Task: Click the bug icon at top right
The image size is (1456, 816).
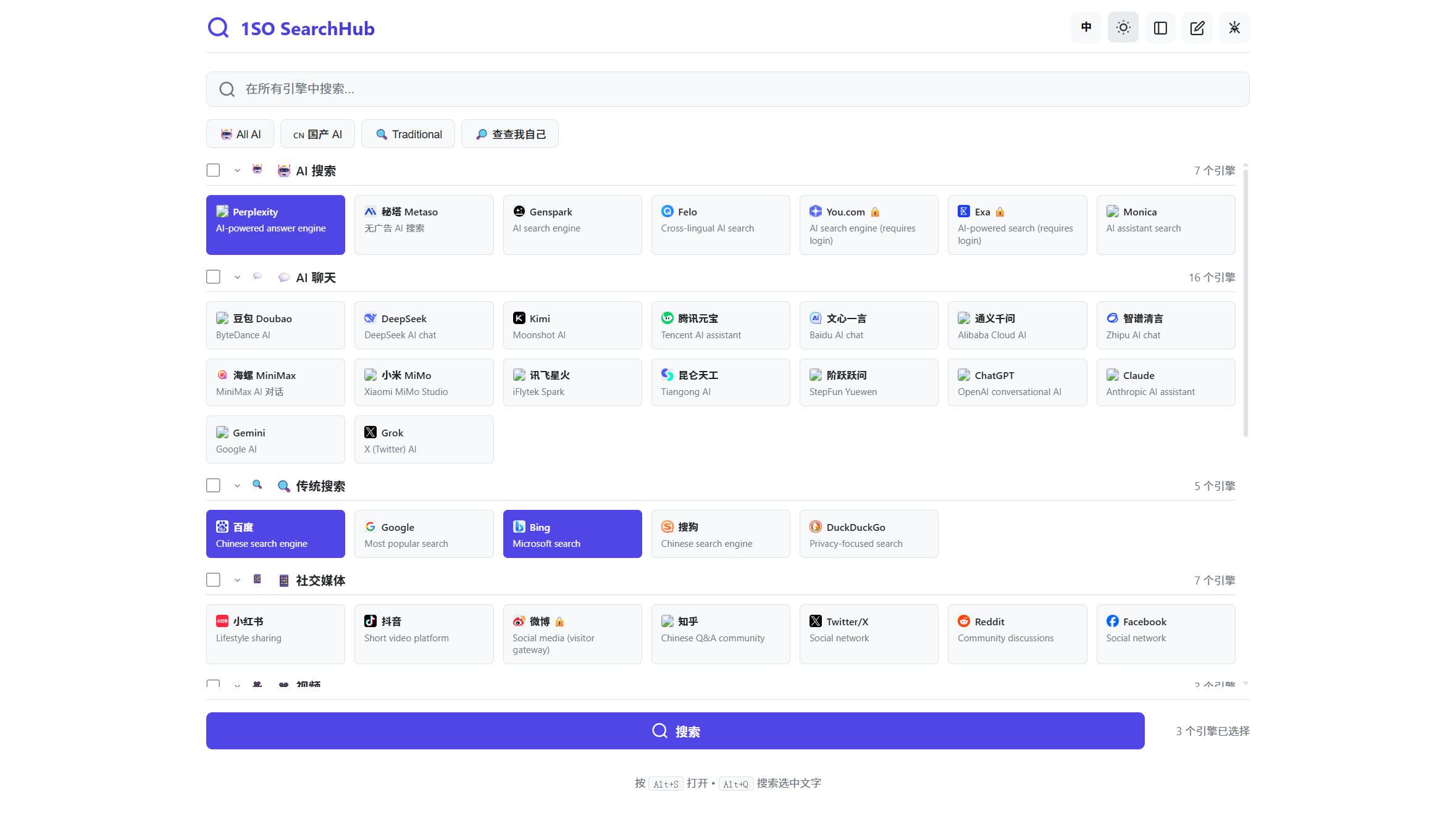Action: (1234, 28)
